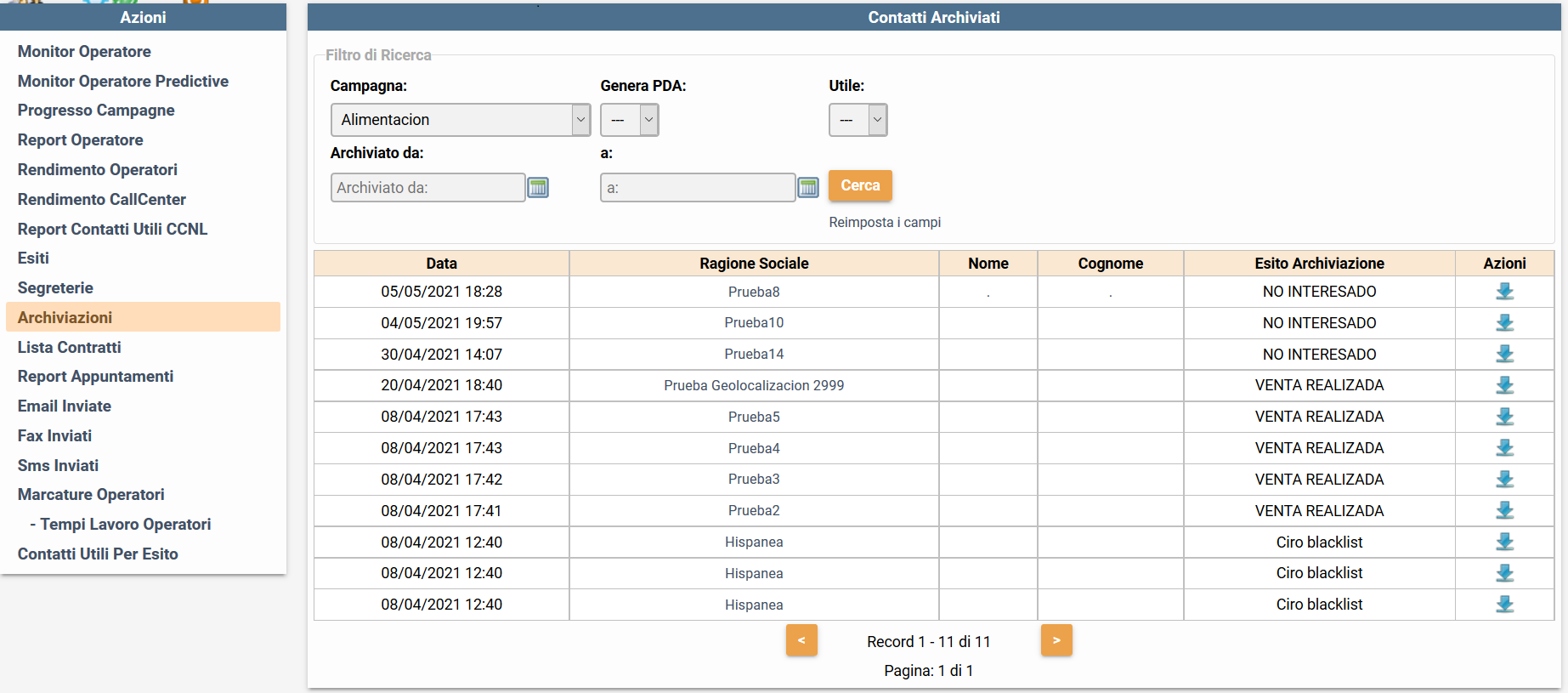
Task: Download the Prueba14 archived record
Action: [1504, 354]
